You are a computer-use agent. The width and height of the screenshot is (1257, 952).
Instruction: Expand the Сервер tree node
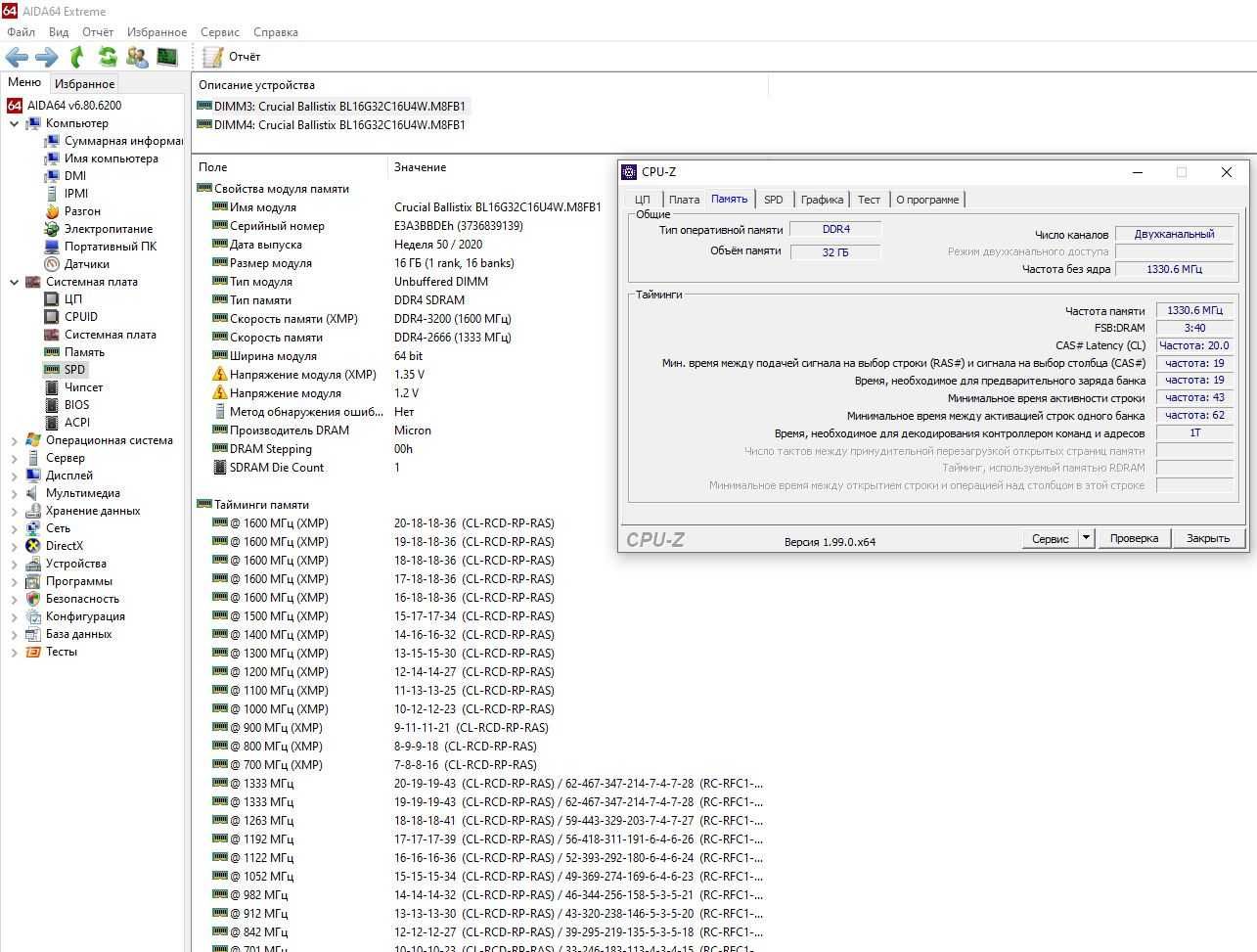[x=14, y=458]
